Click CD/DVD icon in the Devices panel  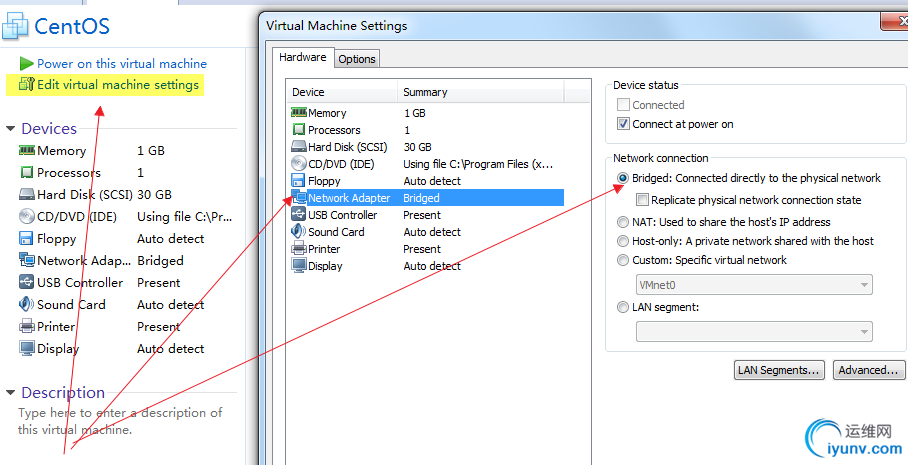(x=27, y=217)
